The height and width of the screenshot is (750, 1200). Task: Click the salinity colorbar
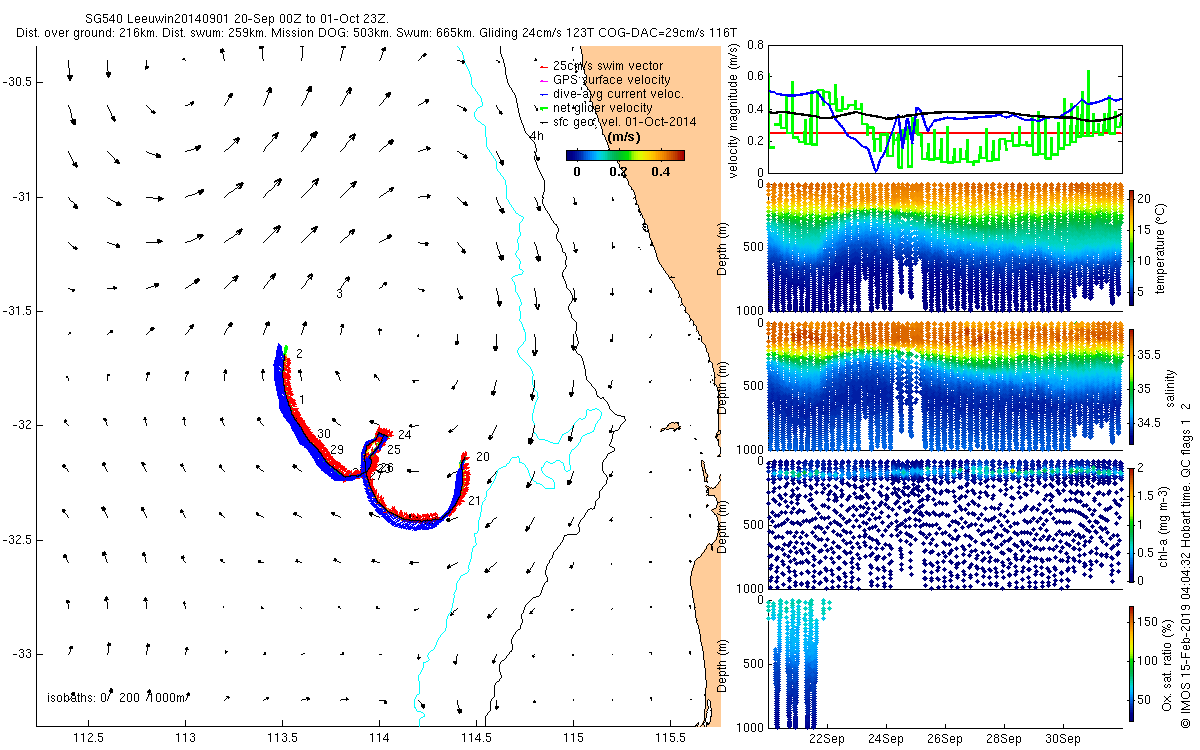[x=1132, y=387]
